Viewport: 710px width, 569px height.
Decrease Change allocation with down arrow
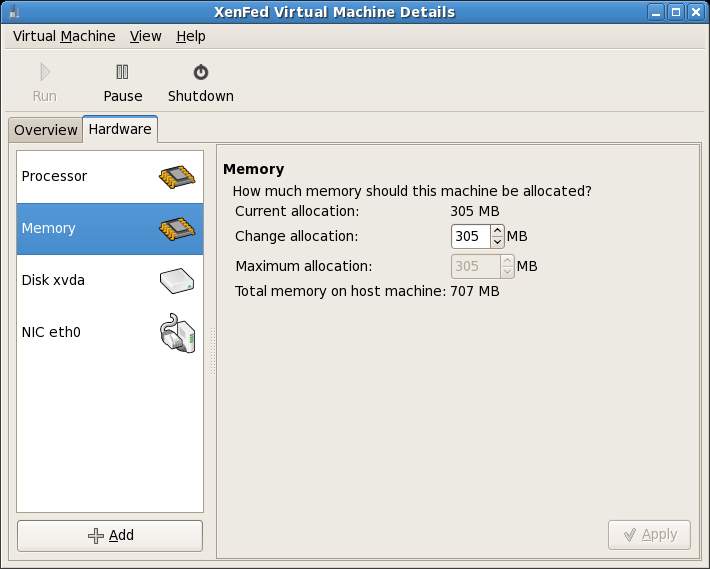498,242
